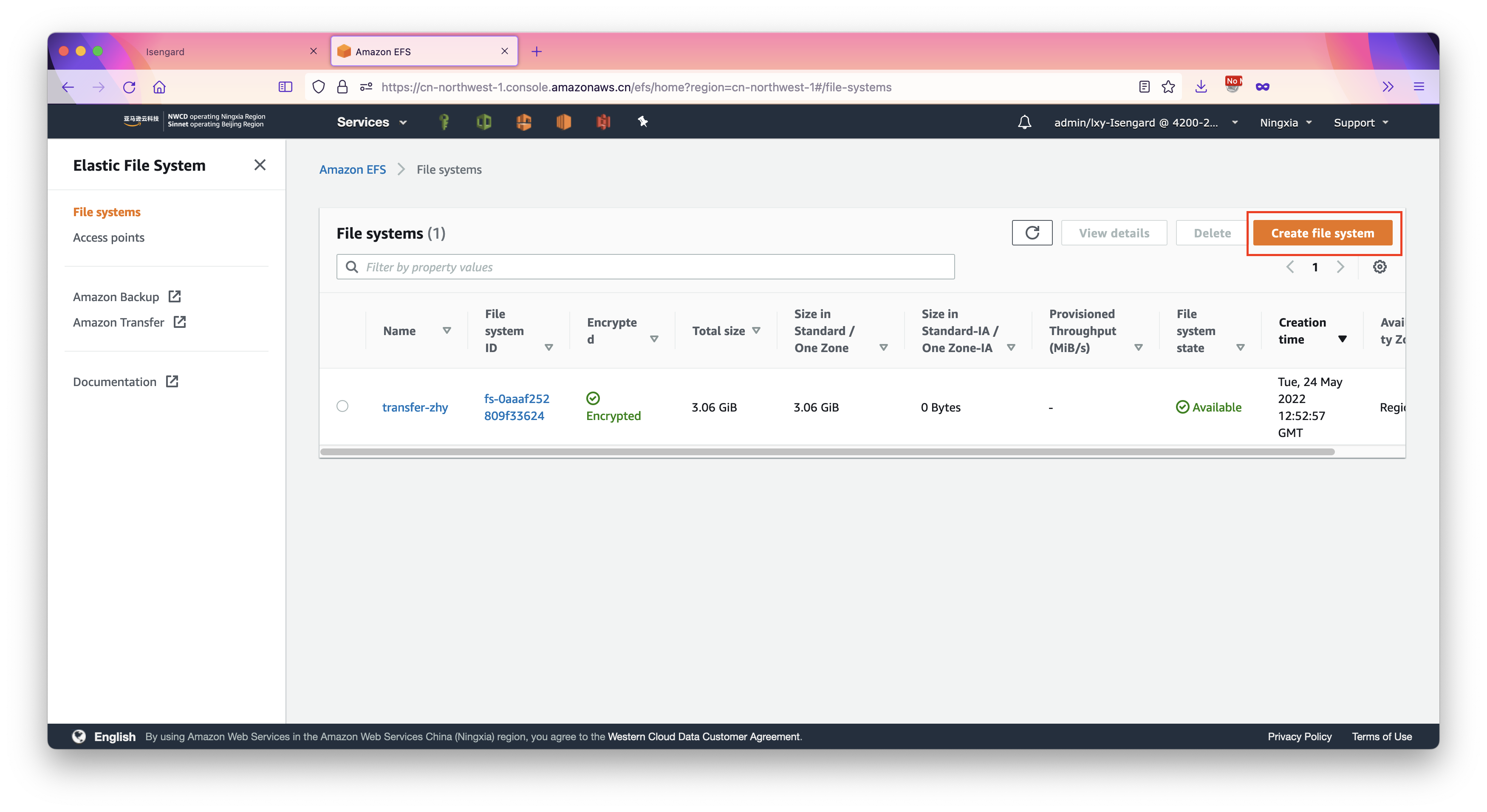Image resolution: width=1487 pixels, height=812 pixels.
Task: Open the Privacy Policy footer link
Action: (1299, 736)
